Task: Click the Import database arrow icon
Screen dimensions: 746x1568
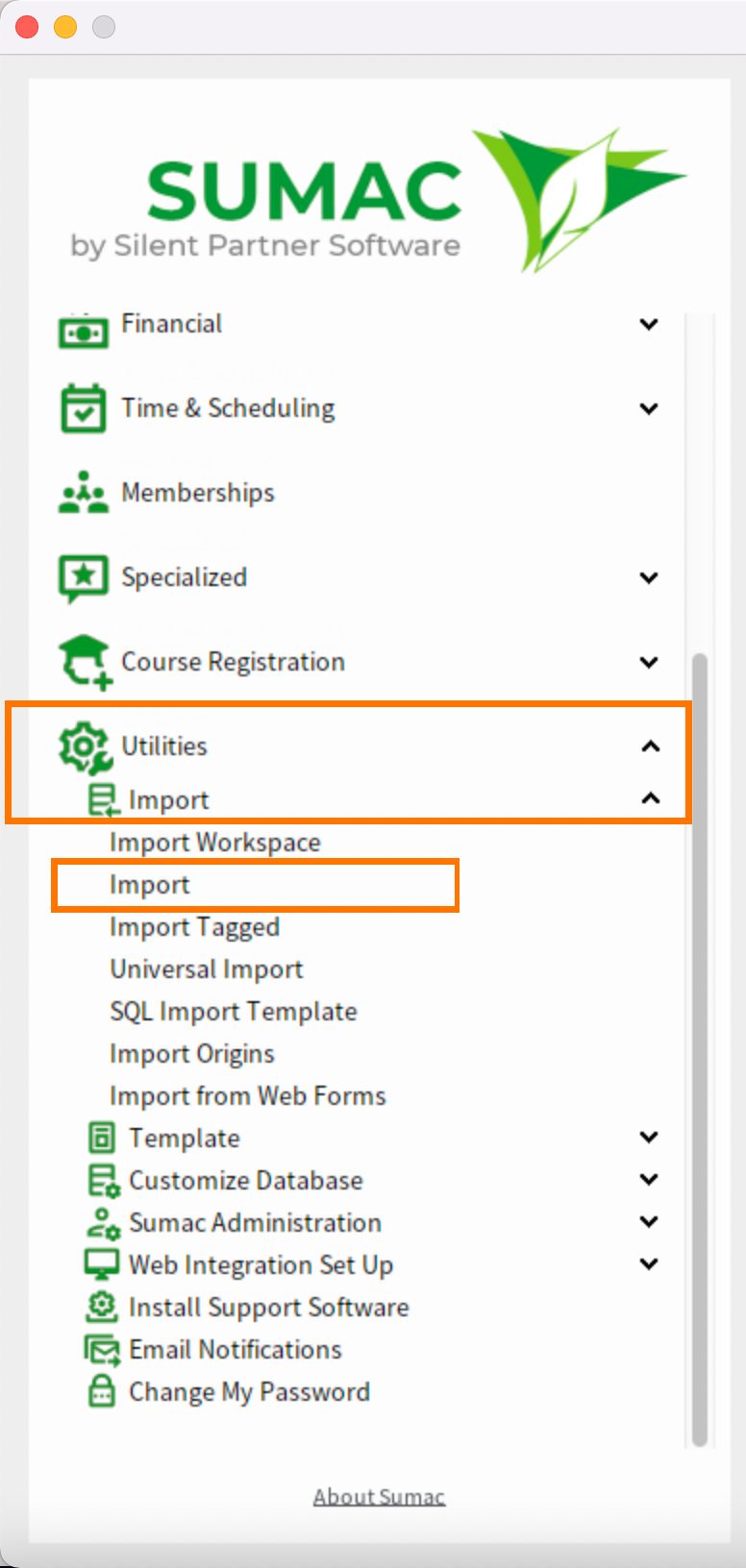Action: 104,799
